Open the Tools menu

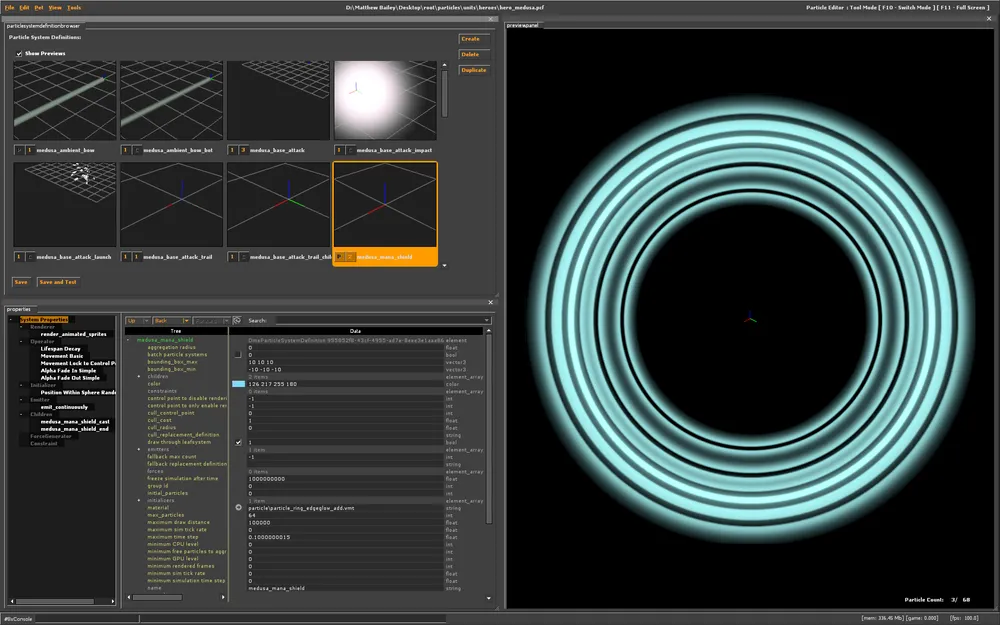[x=74, y=7]
